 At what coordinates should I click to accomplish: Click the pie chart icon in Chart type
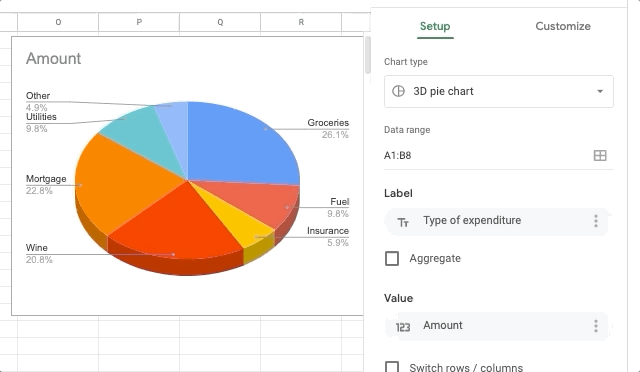[x=398, y=91]
